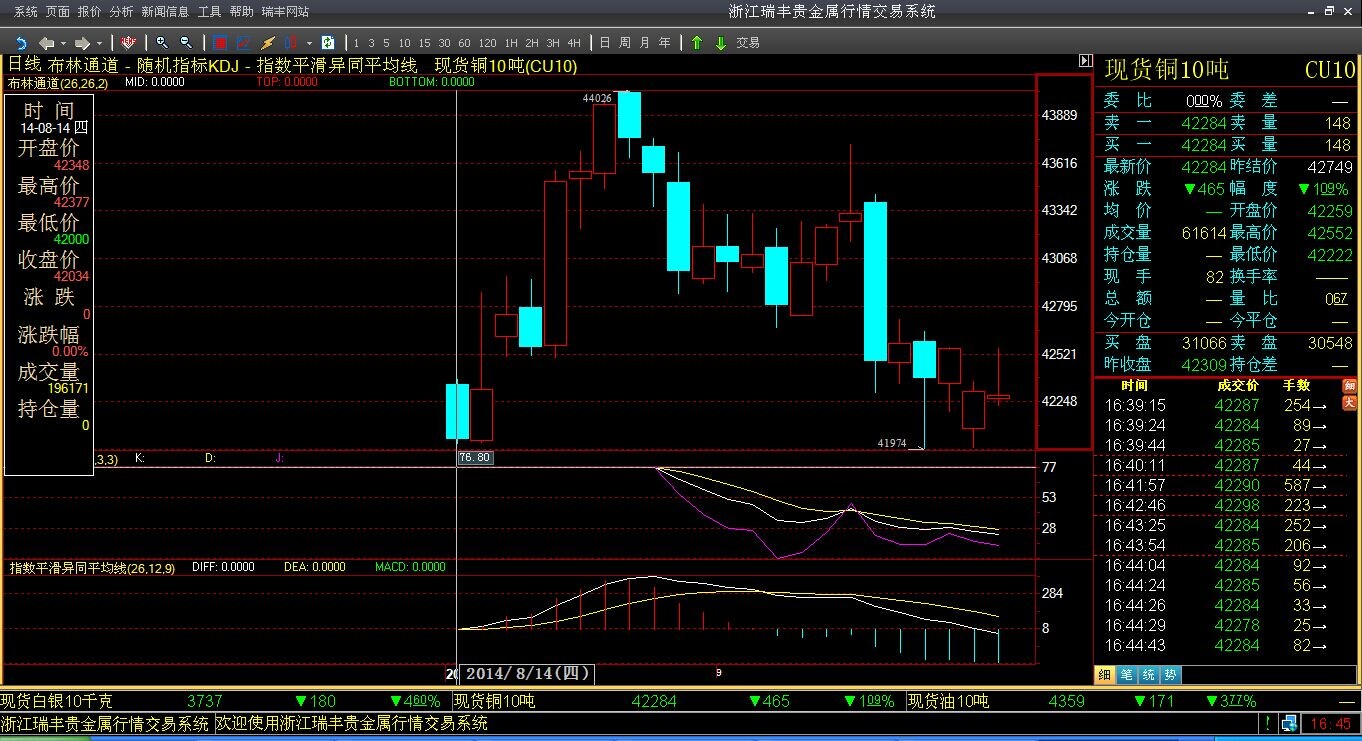Open the 新闻信息 menu
Screen dimensions: 1362x741
(165, 12)
